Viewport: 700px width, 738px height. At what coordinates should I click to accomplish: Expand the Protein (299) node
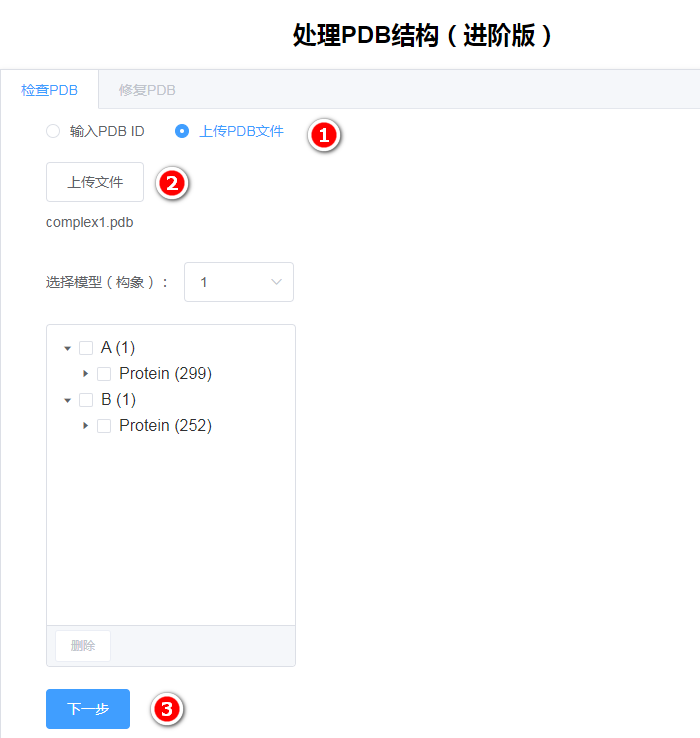coord(85,374)
